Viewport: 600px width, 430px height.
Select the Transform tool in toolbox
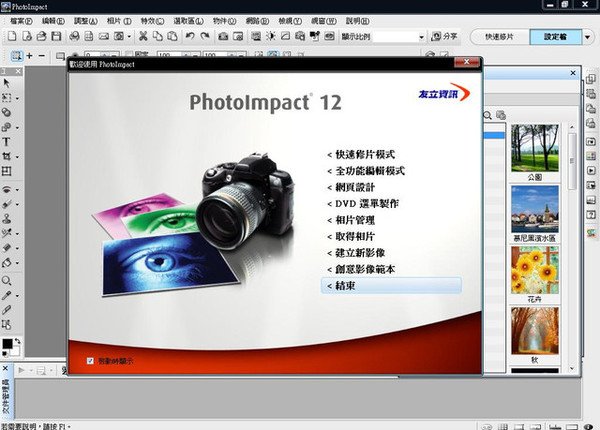(x=7, y=171)
